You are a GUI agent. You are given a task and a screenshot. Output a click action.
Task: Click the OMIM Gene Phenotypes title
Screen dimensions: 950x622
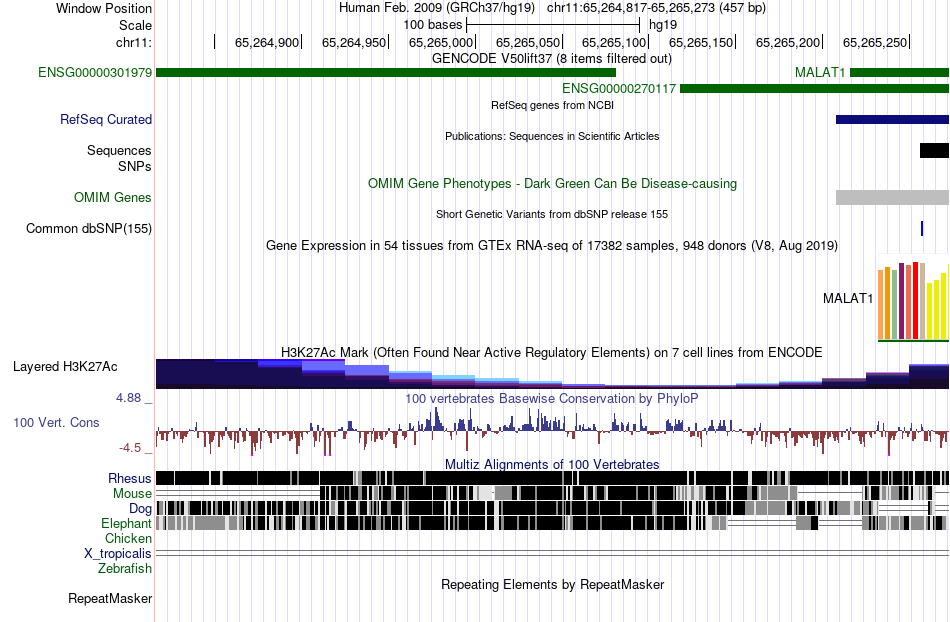tap(553, 184)
